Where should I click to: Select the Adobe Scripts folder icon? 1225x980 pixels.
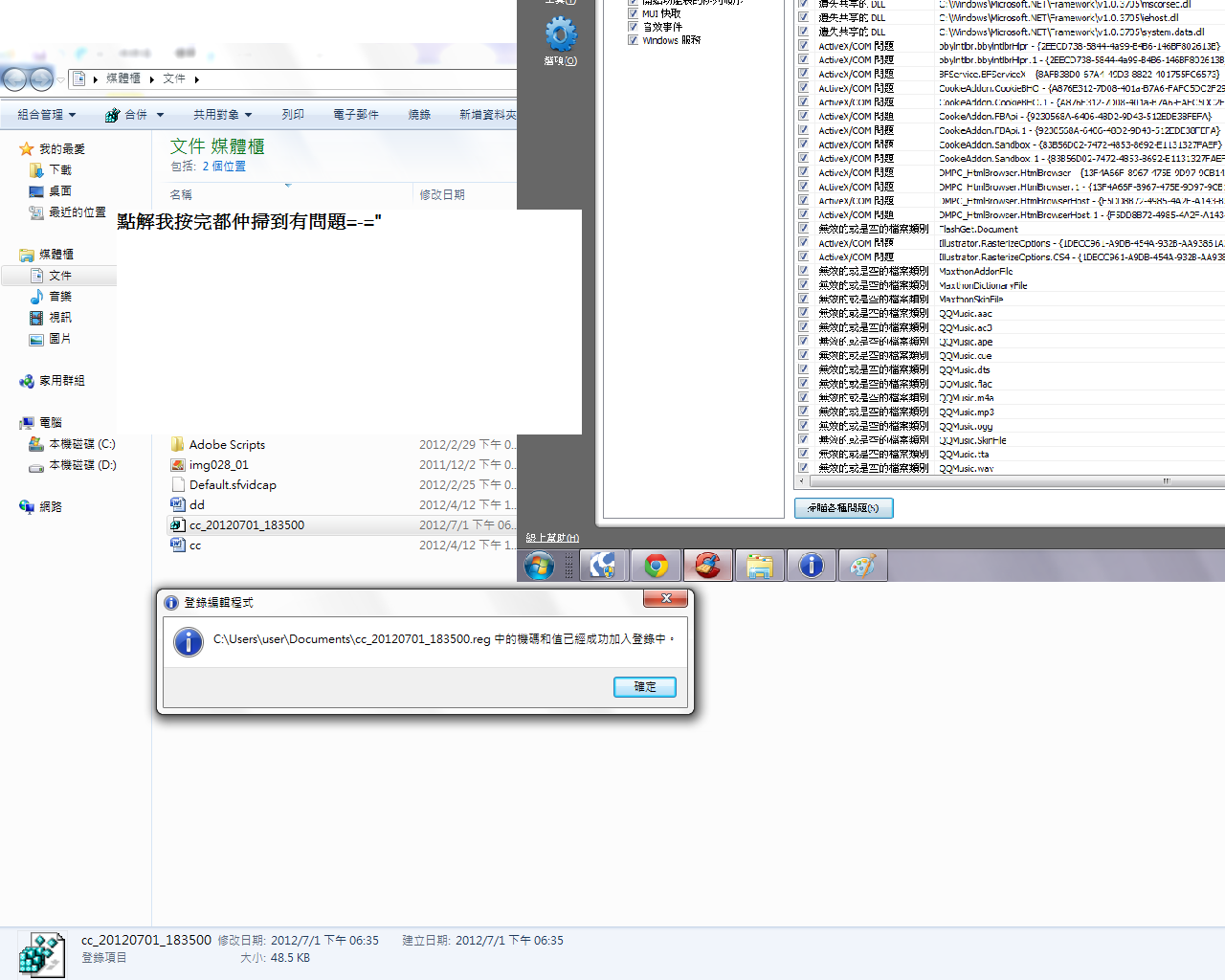pos(177,444)
